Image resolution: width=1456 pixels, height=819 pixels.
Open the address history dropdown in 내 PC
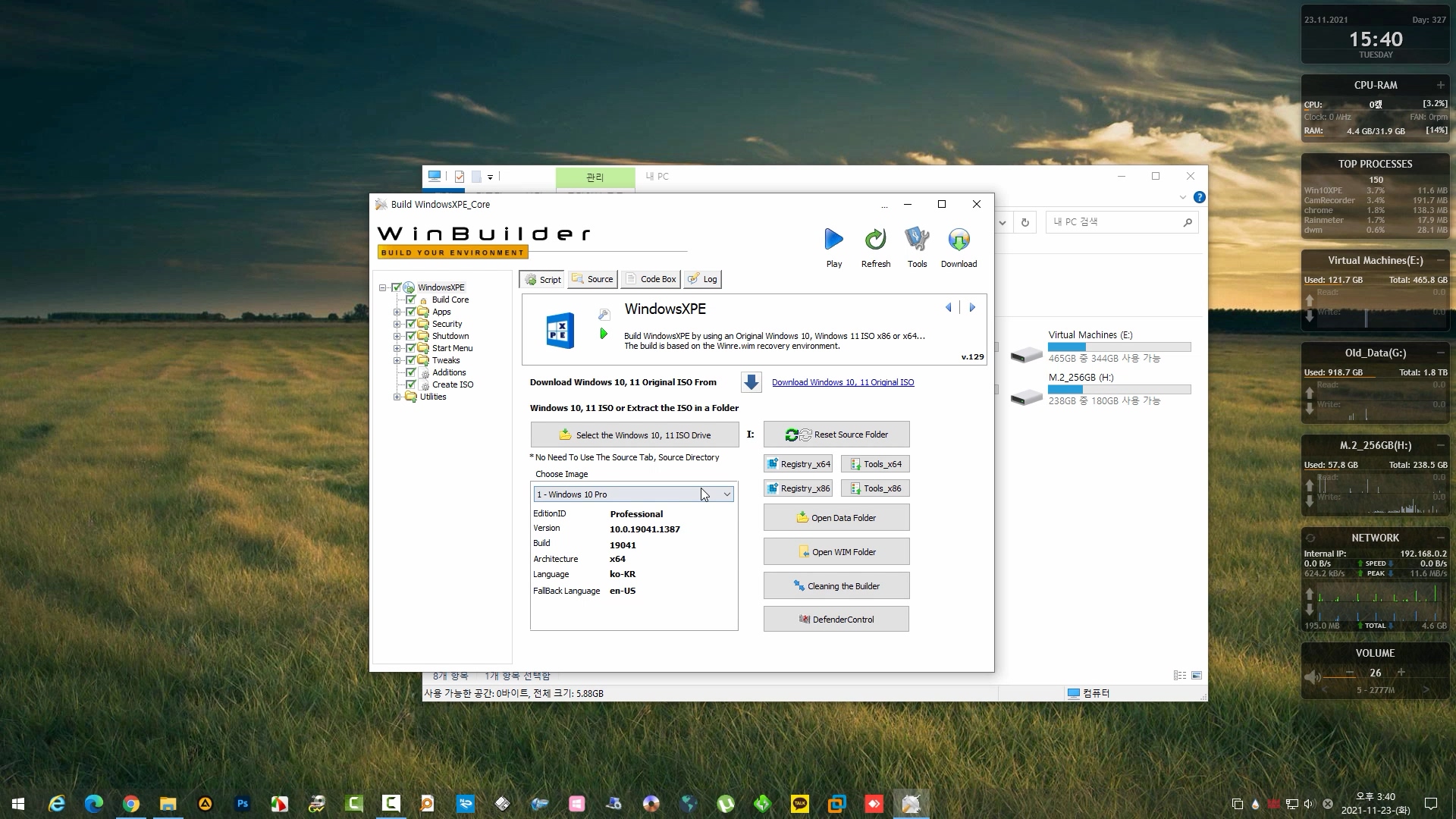[x=1002, y=222]
